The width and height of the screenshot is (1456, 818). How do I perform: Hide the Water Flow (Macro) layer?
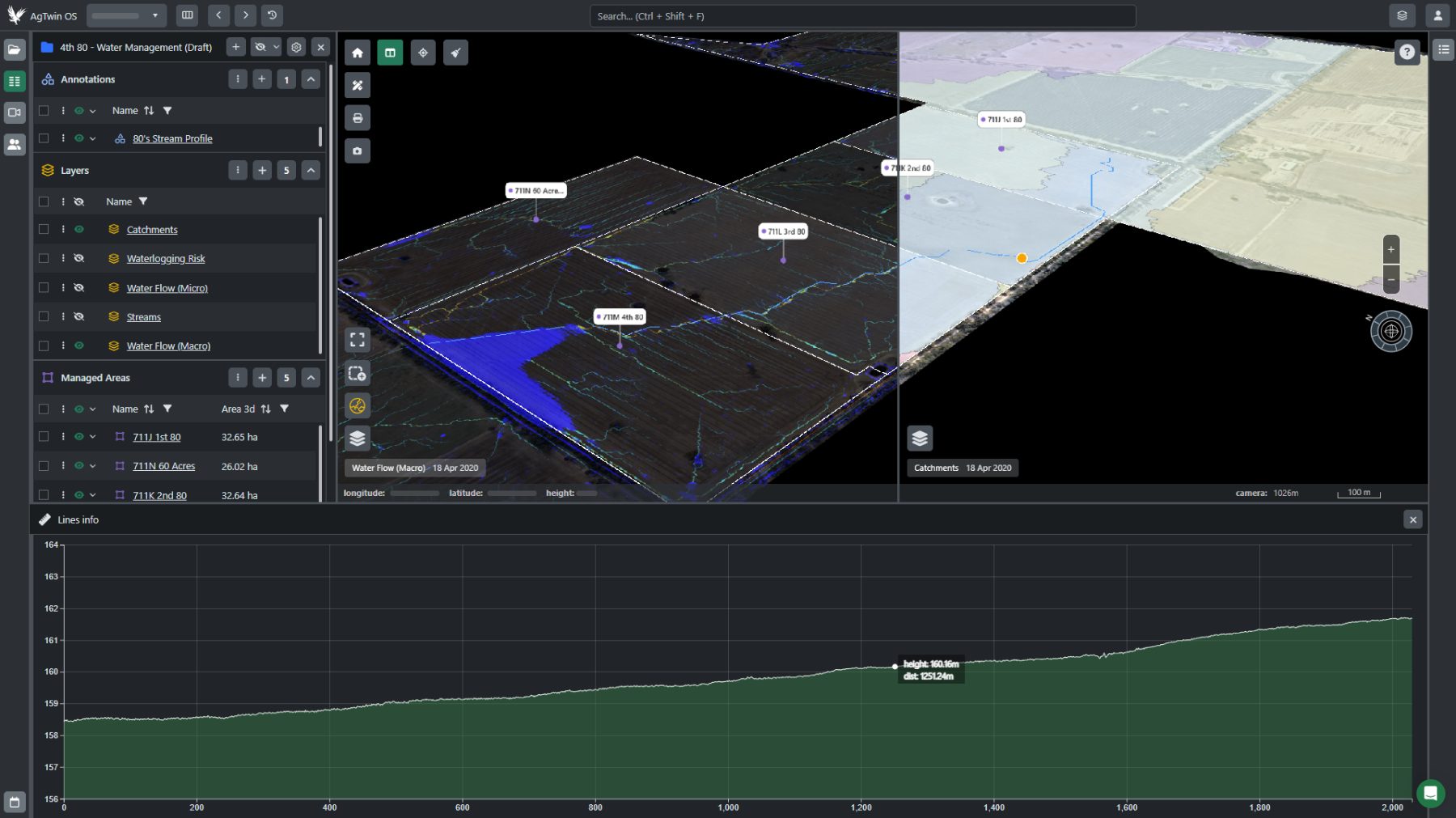click(x=79, y=345)
